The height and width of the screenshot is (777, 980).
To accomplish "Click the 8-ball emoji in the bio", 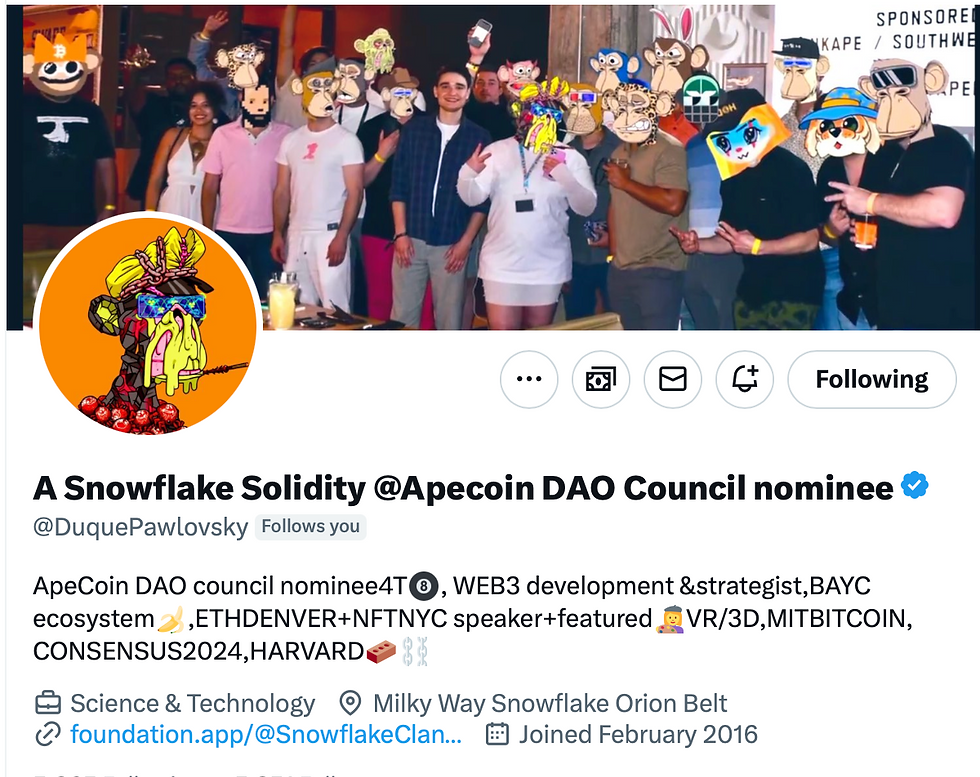I will point(424,586).
